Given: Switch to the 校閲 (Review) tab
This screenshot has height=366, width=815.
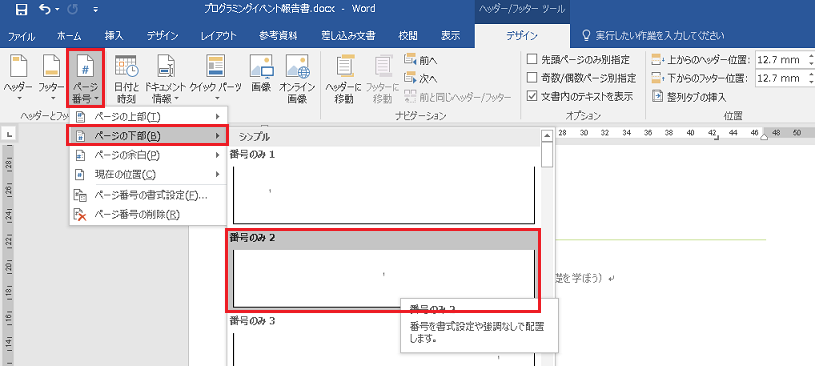Looking at the screenshot, I should click(x=408, y=36).
